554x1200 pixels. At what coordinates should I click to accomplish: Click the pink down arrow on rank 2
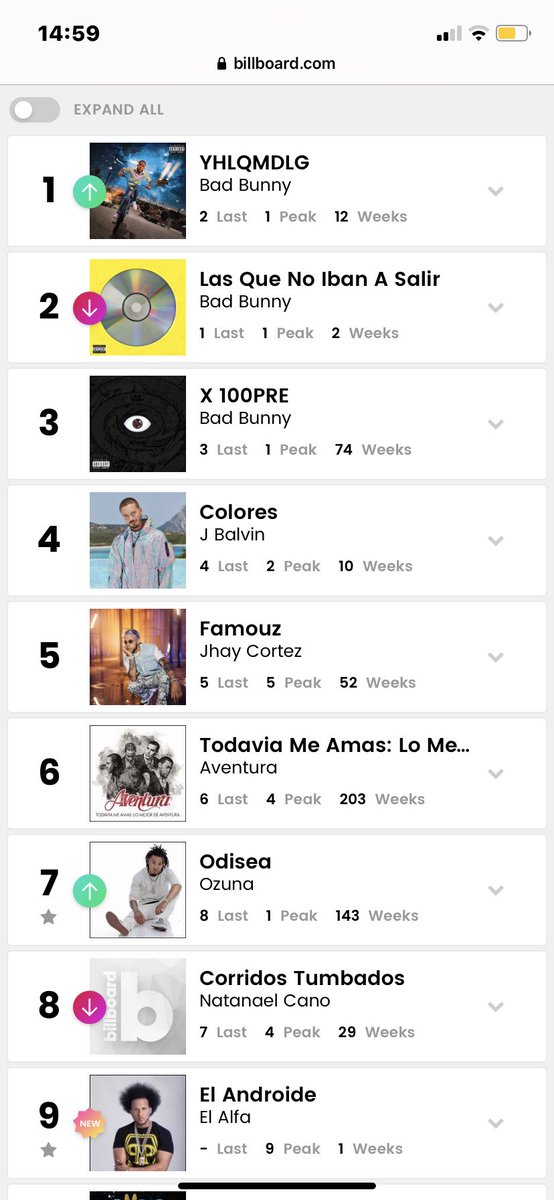(89, 308)
